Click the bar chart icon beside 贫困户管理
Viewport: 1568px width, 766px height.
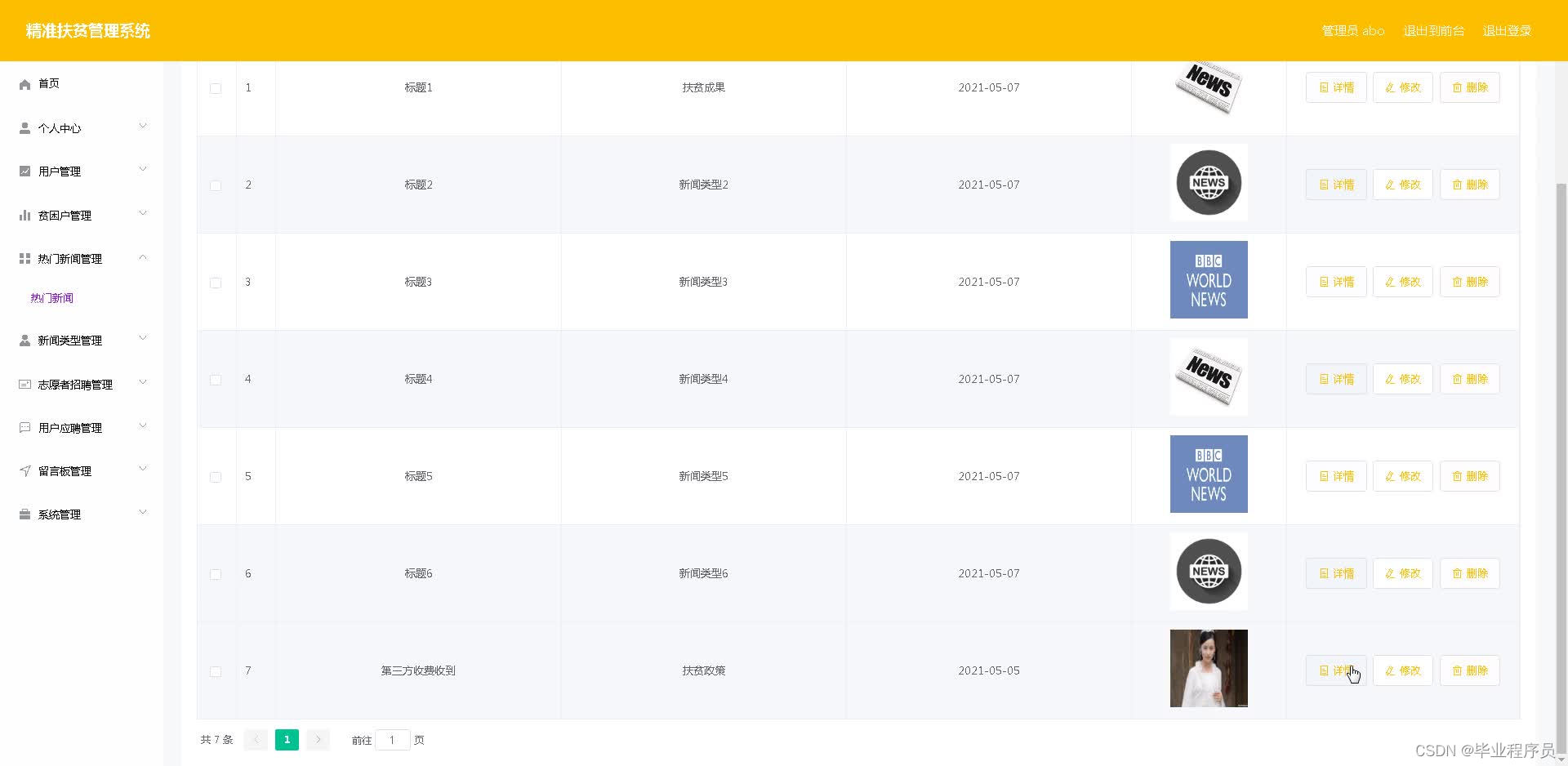point(24,216)
